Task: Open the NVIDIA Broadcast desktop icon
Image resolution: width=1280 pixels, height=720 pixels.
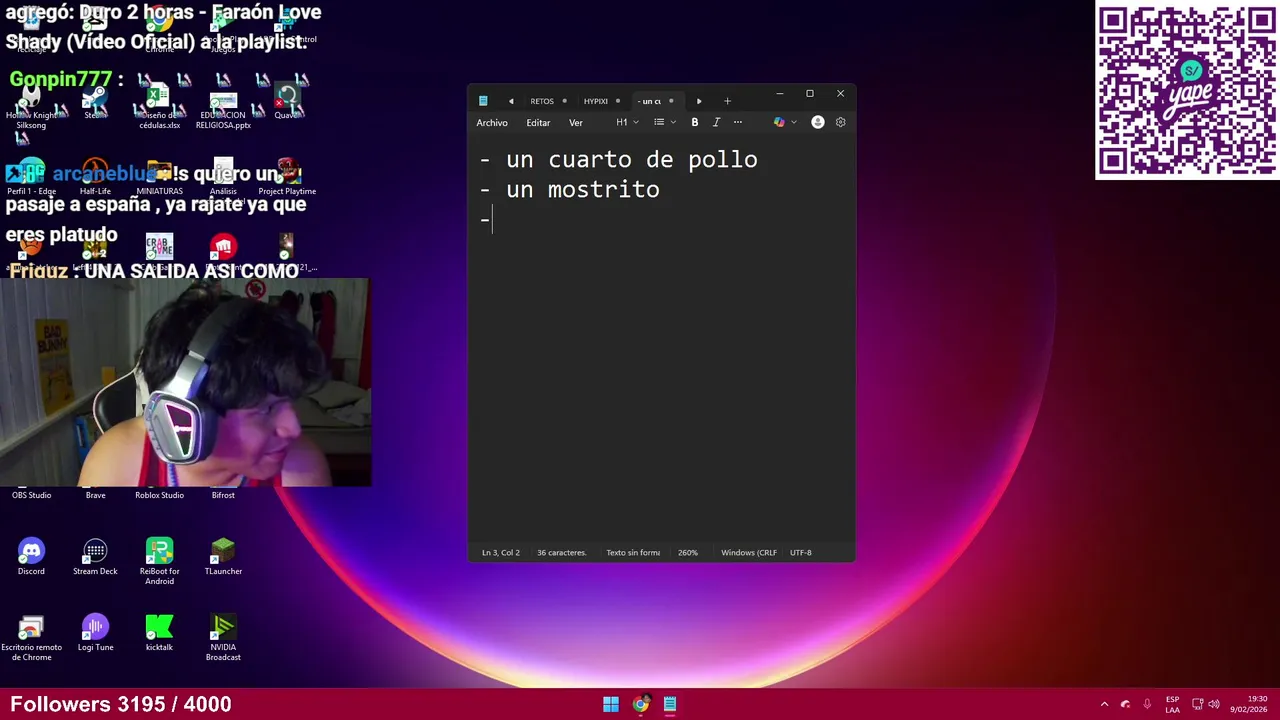Action: 223,638
